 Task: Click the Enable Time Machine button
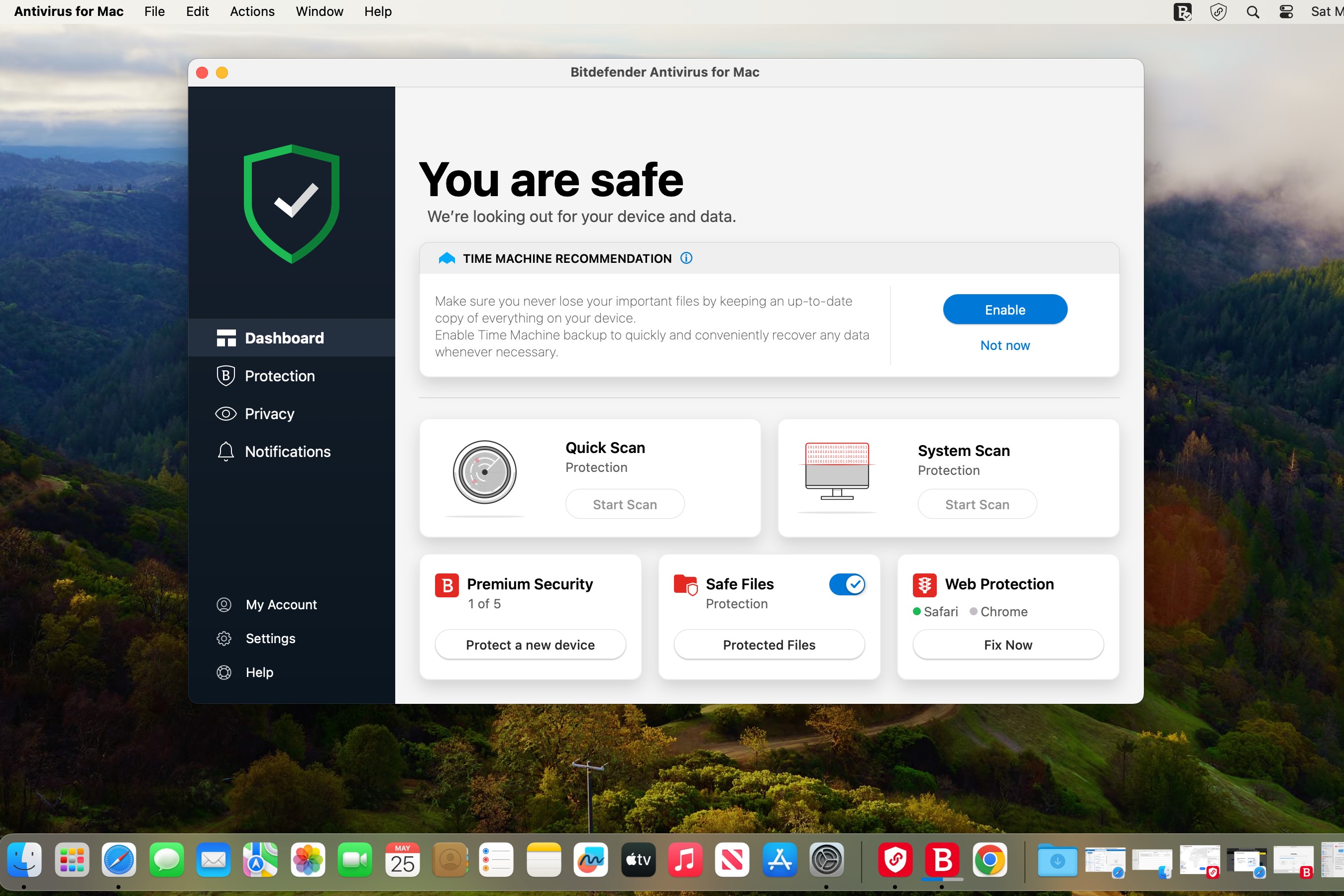pos(1005,309)
